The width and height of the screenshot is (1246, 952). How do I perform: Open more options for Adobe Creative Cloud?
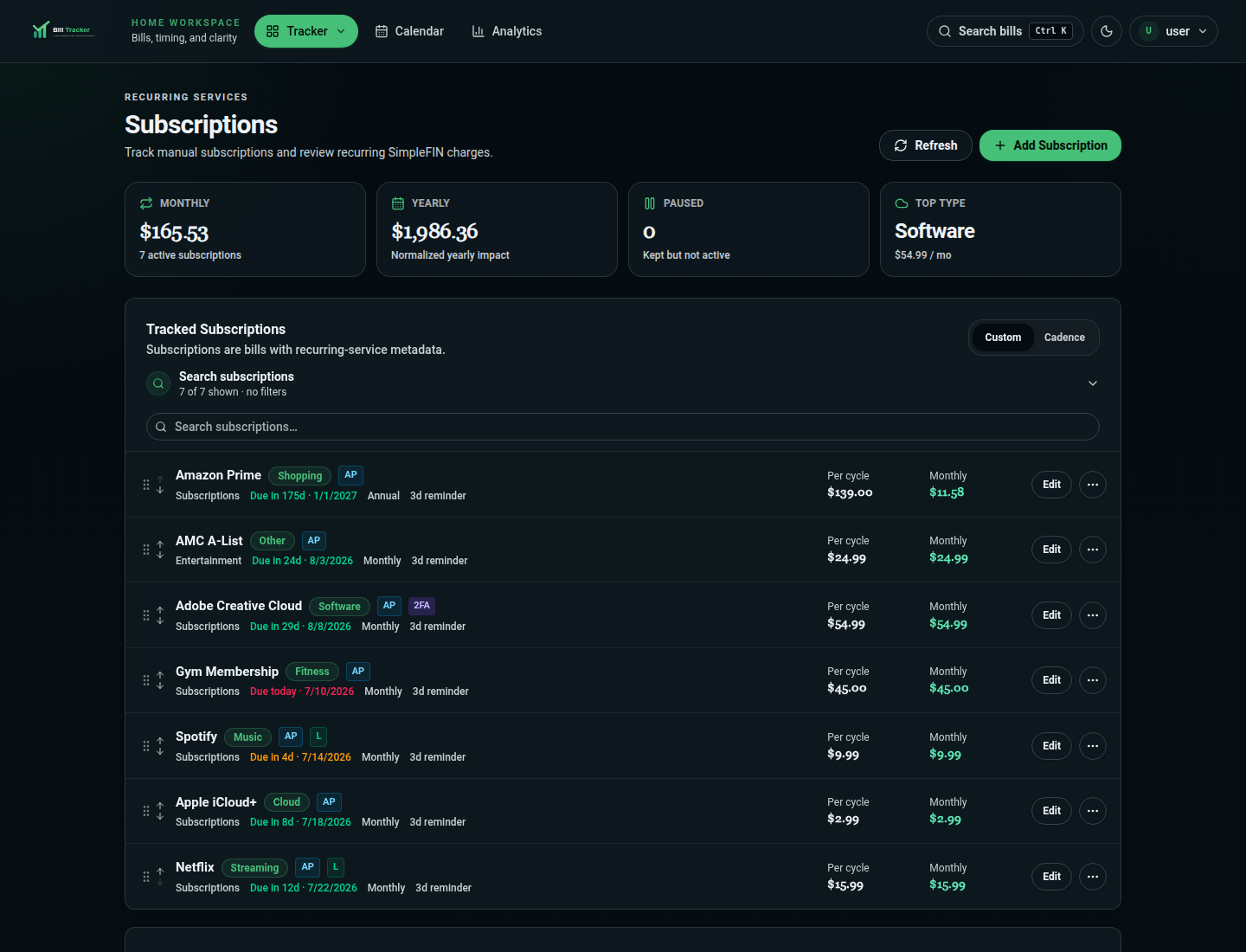1093,615
